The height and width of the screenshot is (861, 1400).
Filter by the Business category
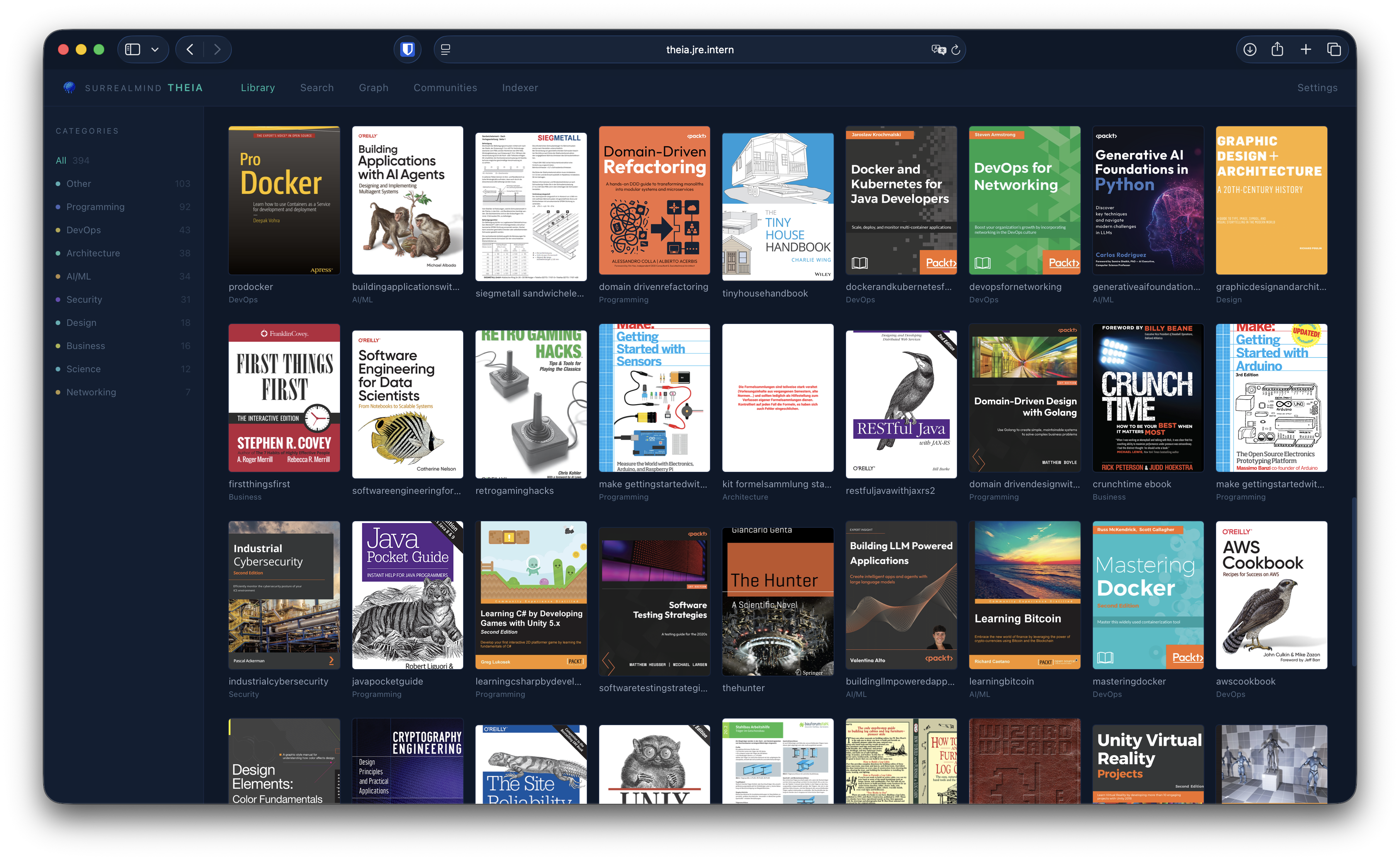click(123, 346)
